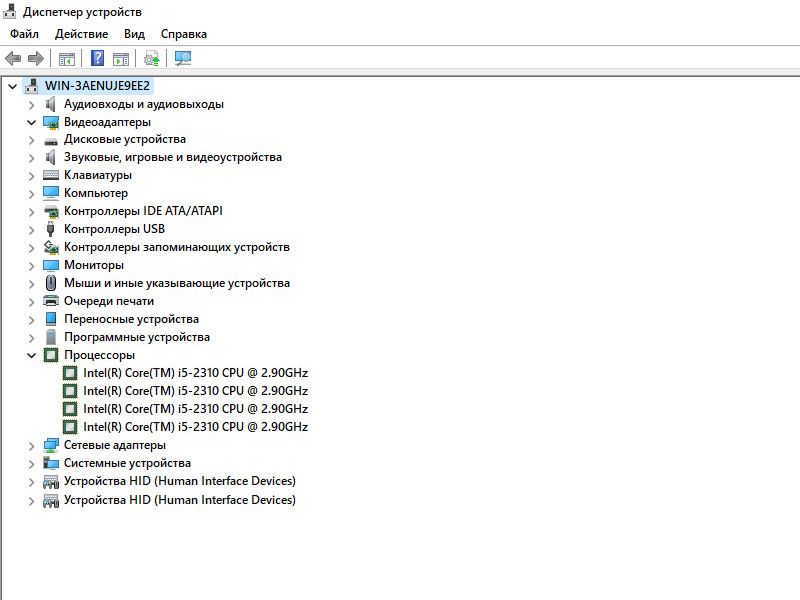The width and height of the screenshot is (800, 600).
Task: Click the Контроллеры USB plug icon
Action: (51, 229)
